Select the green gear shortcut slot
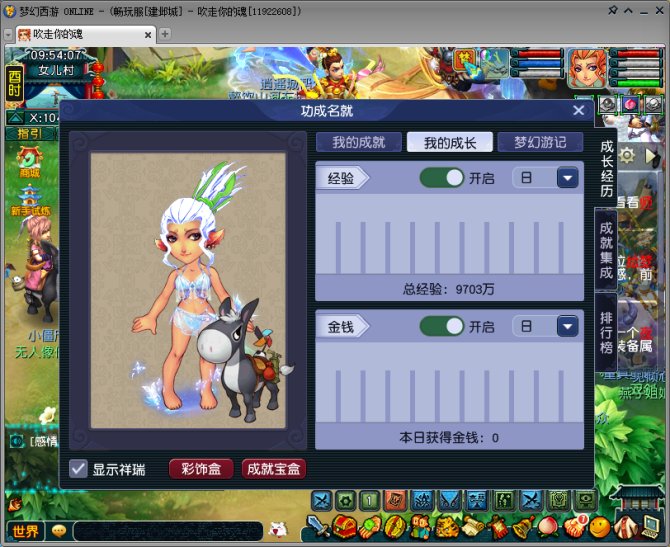 tap(346, 500)
